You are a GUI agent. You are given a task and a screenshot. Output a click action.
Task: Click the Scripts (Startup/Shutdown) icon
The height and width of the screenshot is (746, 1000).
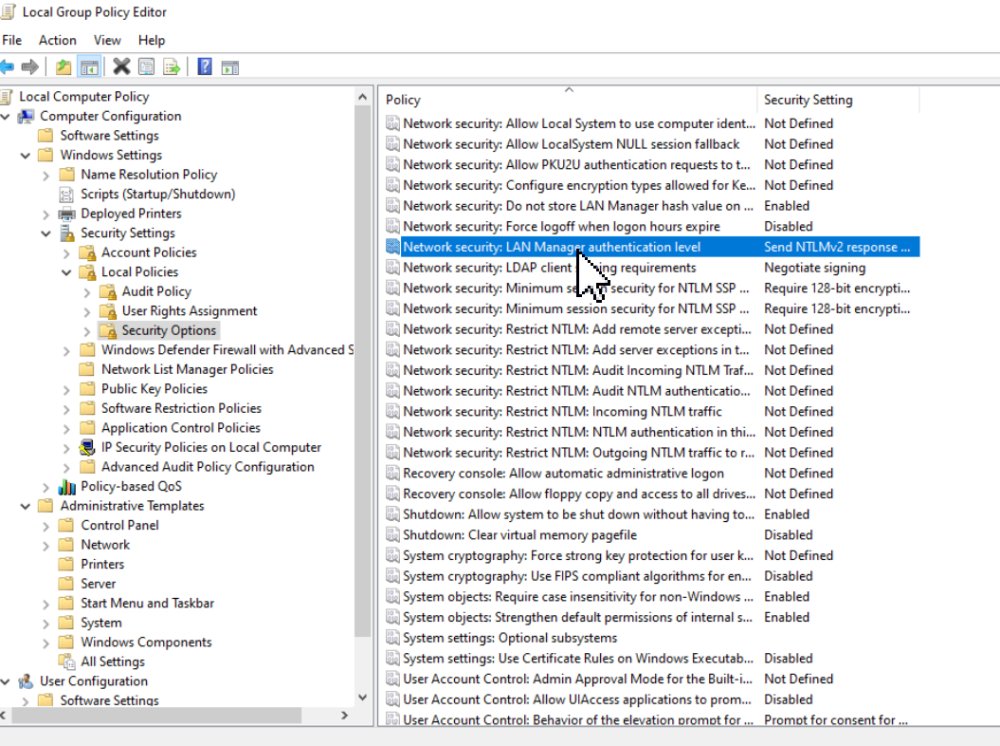66,194
